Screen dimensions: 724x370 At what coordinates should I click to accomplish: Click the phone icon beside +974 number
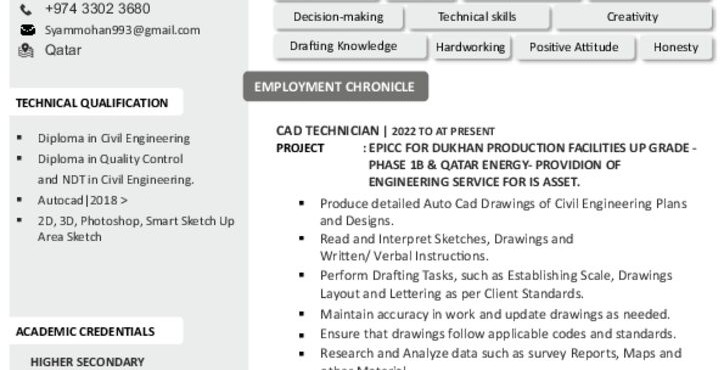tap(26, 10)
